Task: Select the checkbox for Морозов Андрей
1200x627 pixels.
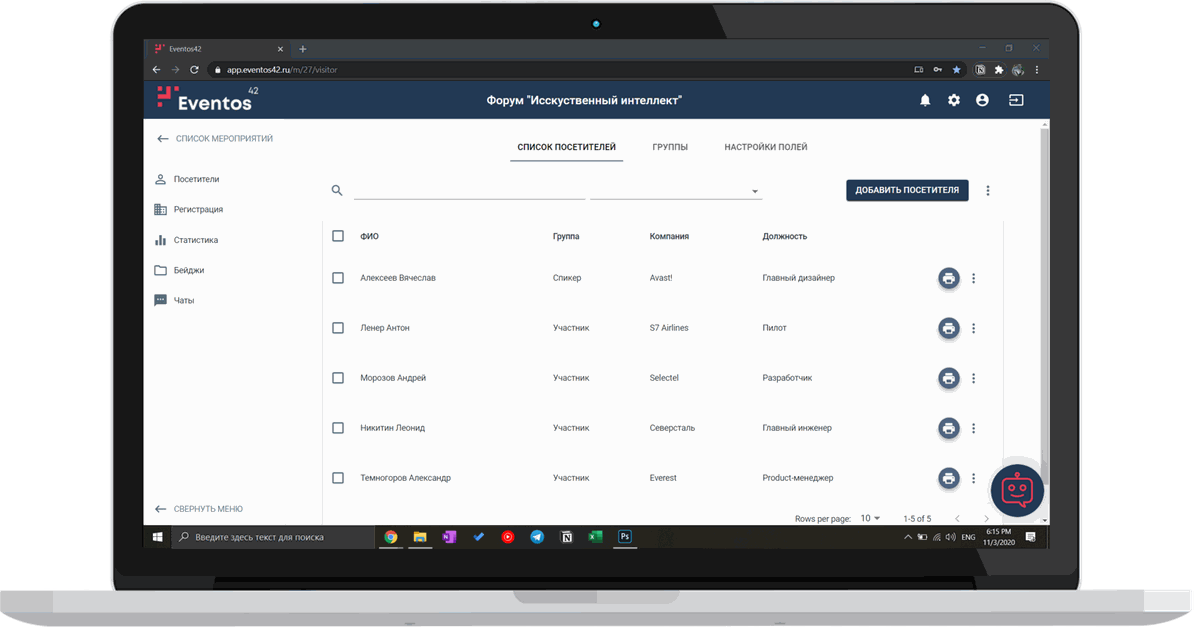Action: [x=338, y=378]
